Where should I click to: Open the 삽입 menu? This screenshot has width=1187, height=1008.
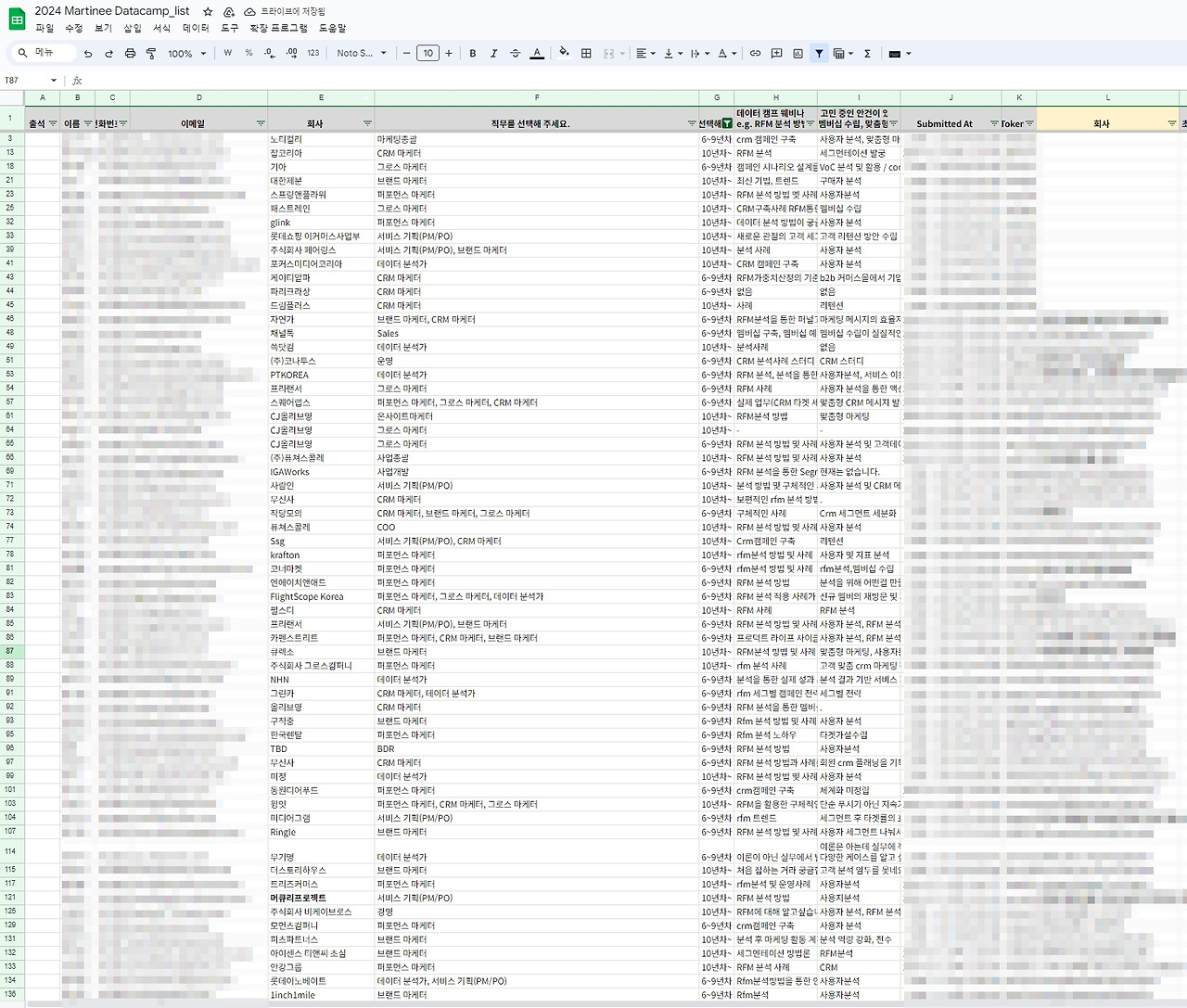[x=133, y=29]
